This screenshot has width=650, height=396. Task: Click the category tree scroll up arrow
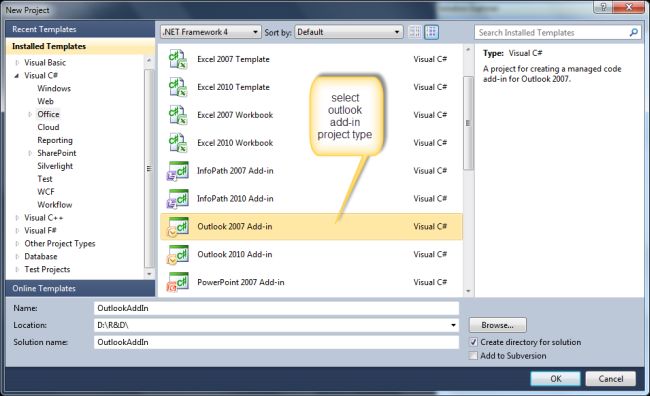click(149, 61)
